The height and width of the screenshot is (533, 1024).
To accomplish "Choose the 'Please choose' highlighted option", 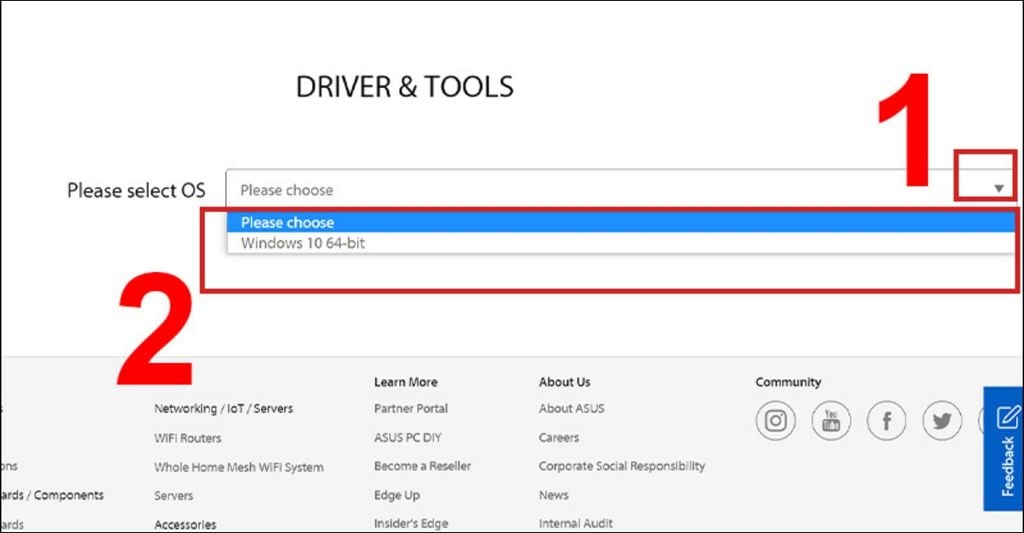I will [x=287, y=222].
